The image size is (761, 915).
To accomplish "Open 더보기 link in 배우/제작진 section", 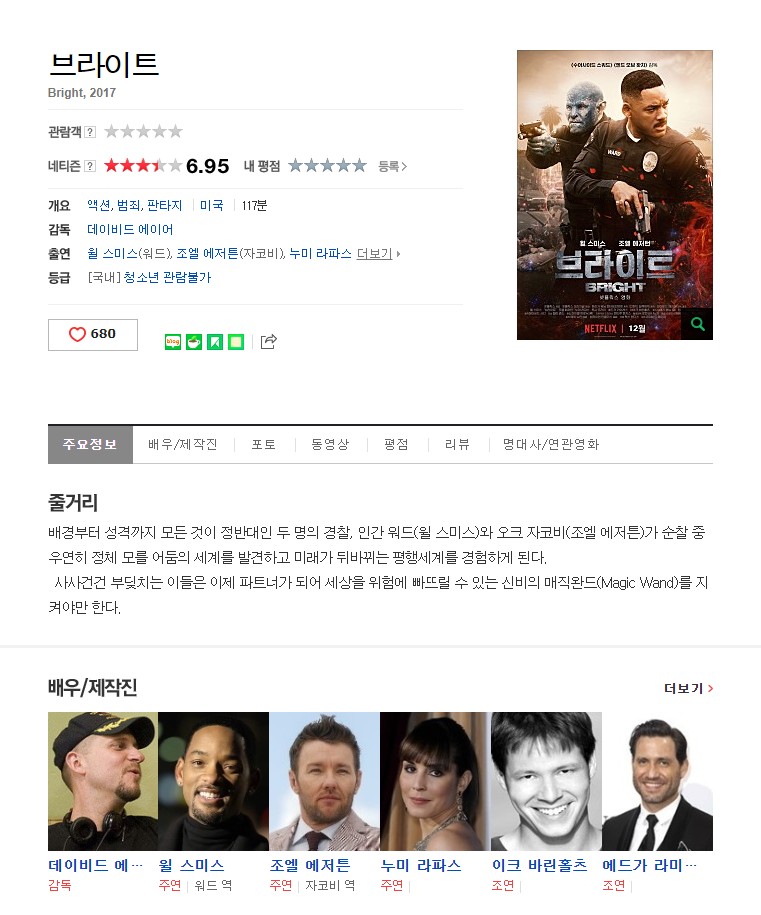I will (689, 689).
